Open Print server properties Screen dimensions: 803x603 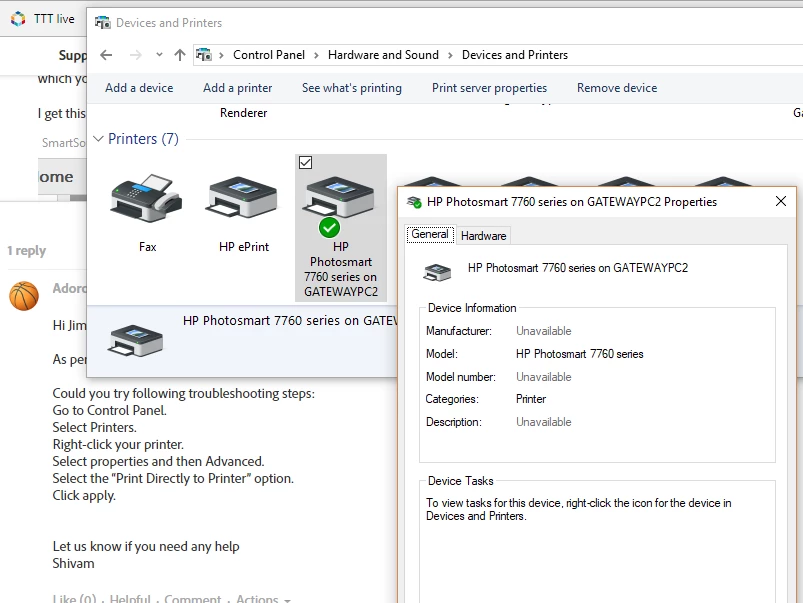point(489,88)
